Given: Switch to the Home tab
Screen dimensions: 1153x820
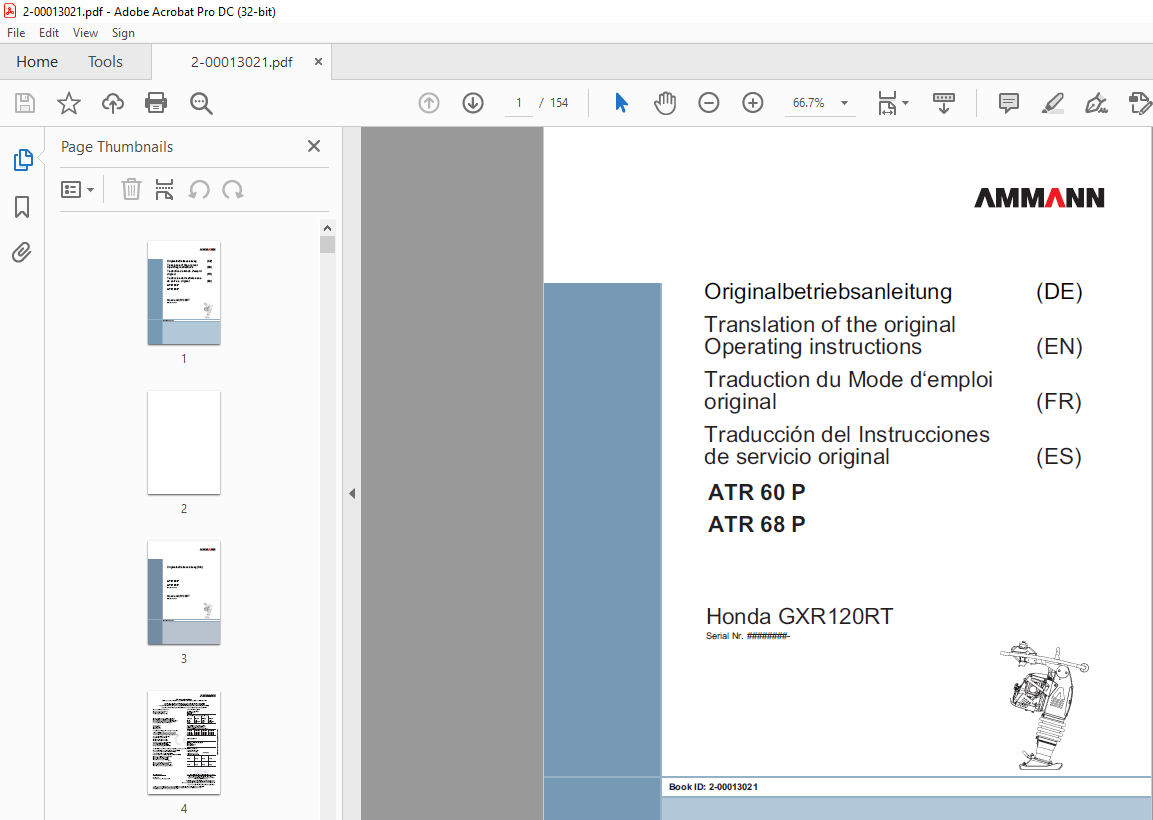Looking at the screenshot, I should click(37, 62).
